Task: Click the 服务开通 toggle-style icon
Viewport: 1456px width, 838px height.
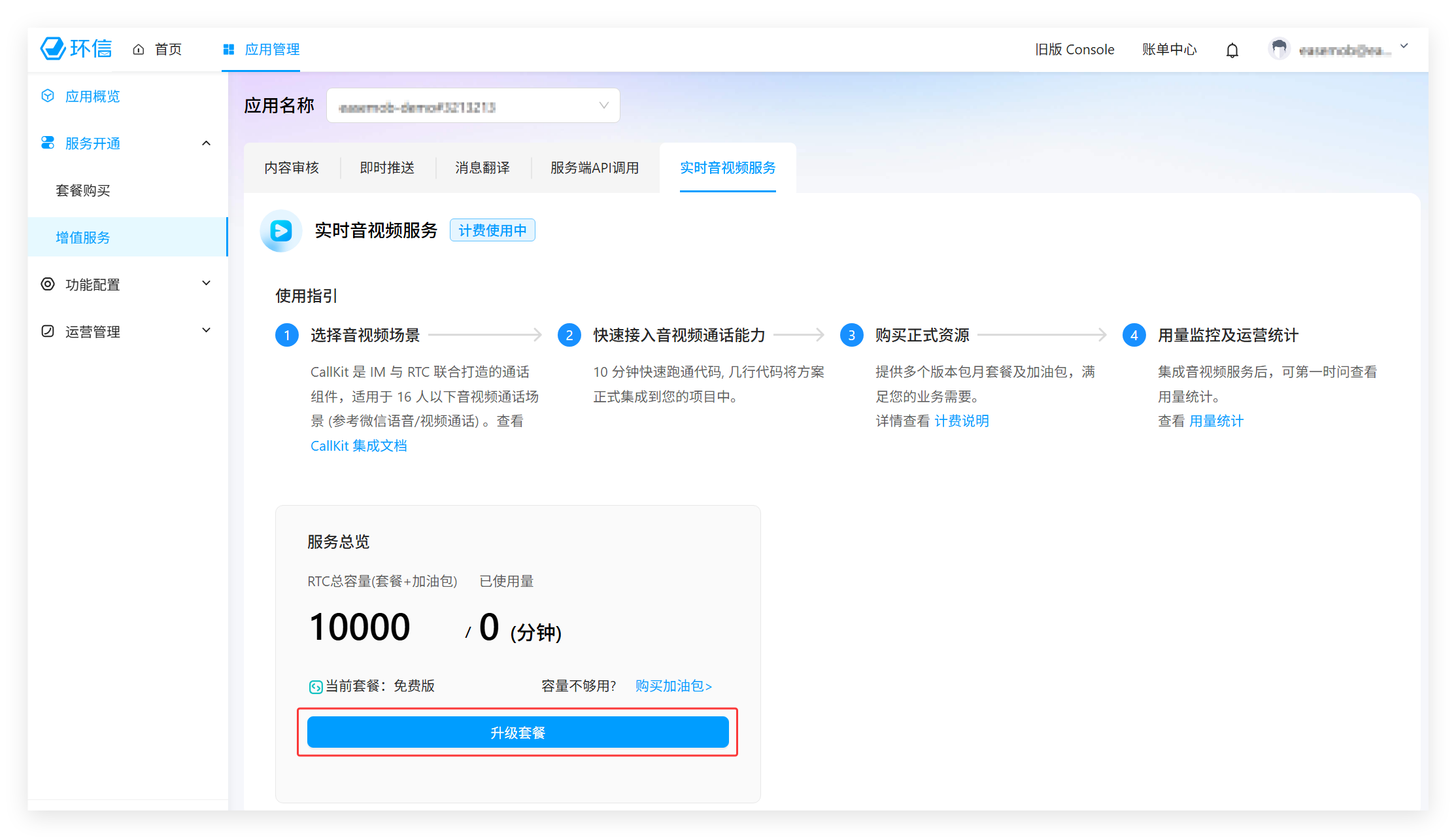Action: click(48, 143)
